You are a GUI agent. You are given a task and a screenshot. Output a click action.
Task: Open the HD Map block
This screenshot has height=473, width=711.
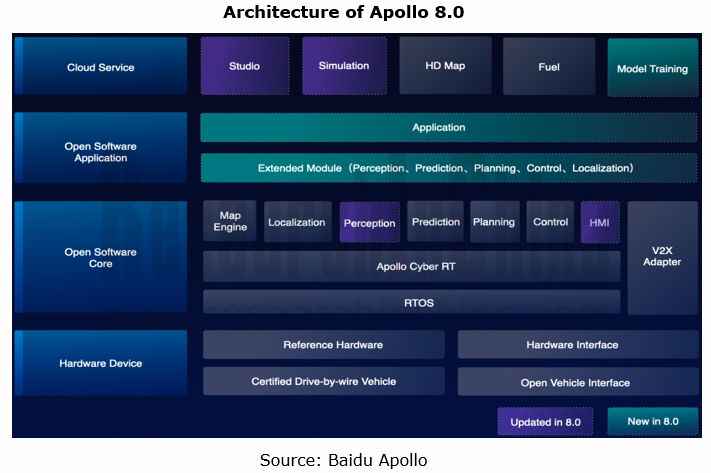[x=445, y=66]
